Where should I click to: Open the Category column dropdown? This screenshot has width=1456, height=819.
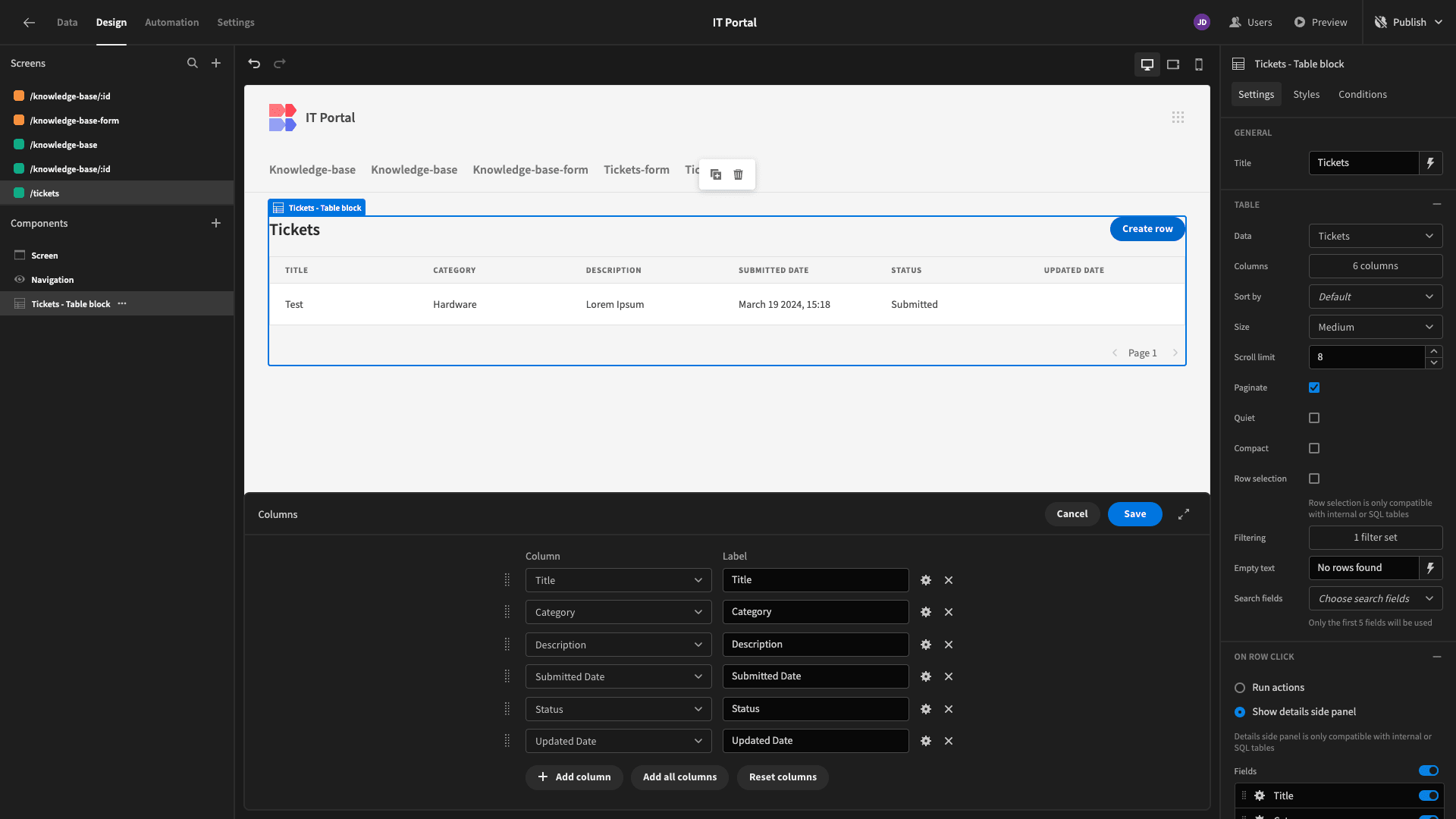tap(618, 612)
